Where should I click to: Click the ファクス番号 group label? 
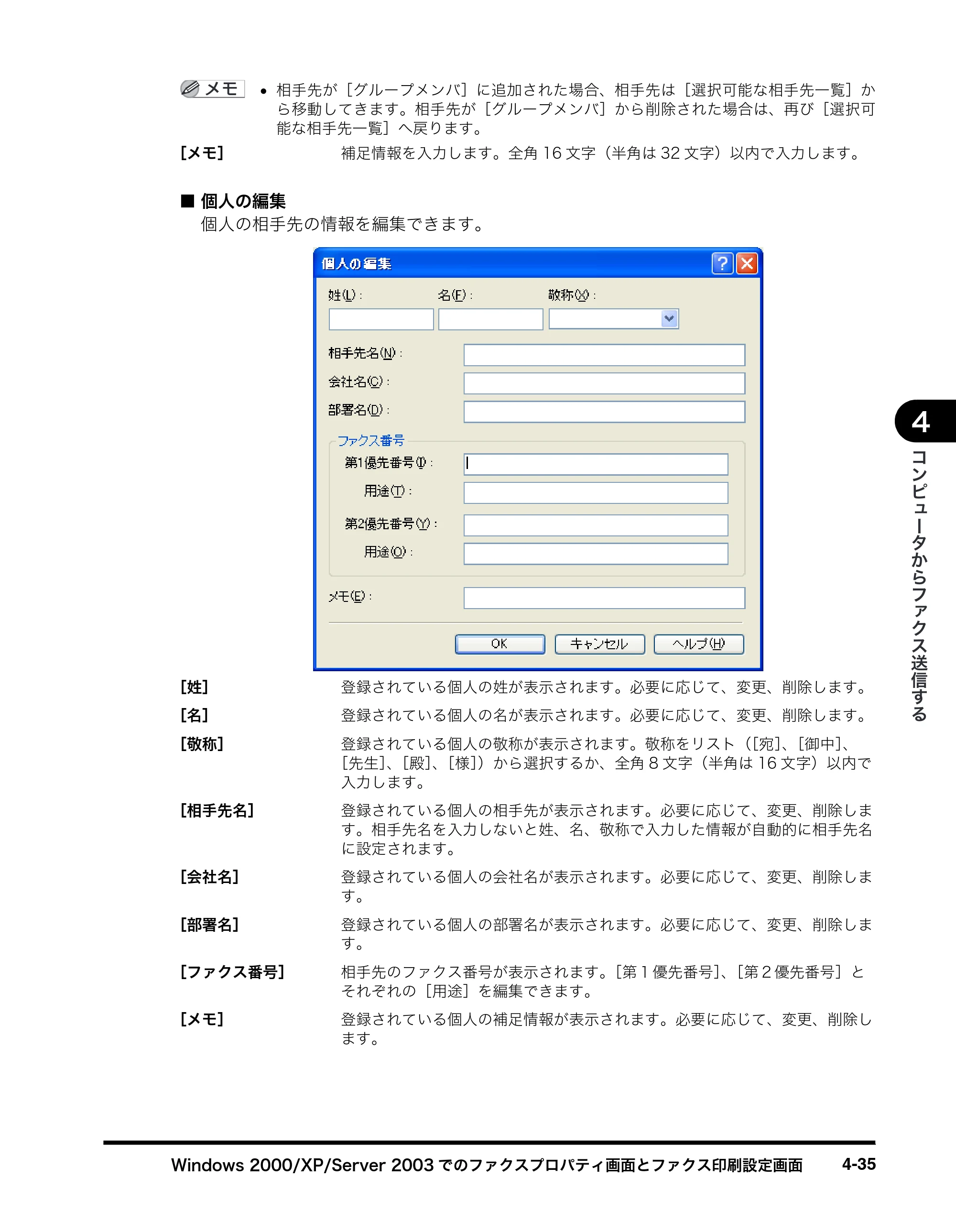coord(370,441)
